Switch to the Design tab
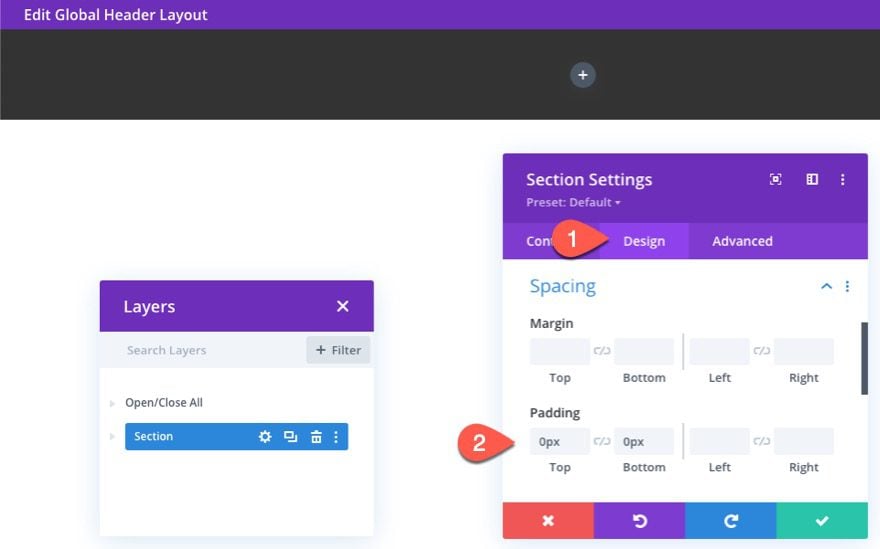This screenshot has height=549, width=880. pyautogui.click(x=644, y=241)
